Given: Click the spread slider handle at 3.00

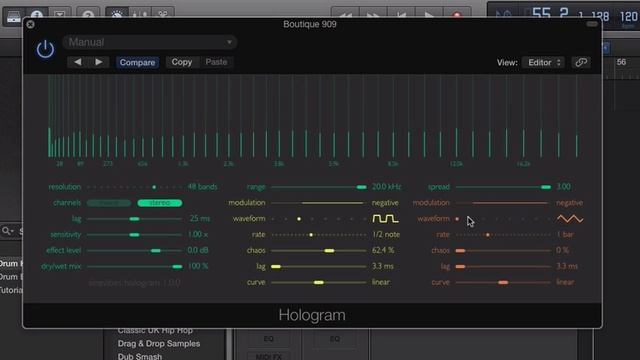Looking at the screenshot, I should [x=546, y=187].
